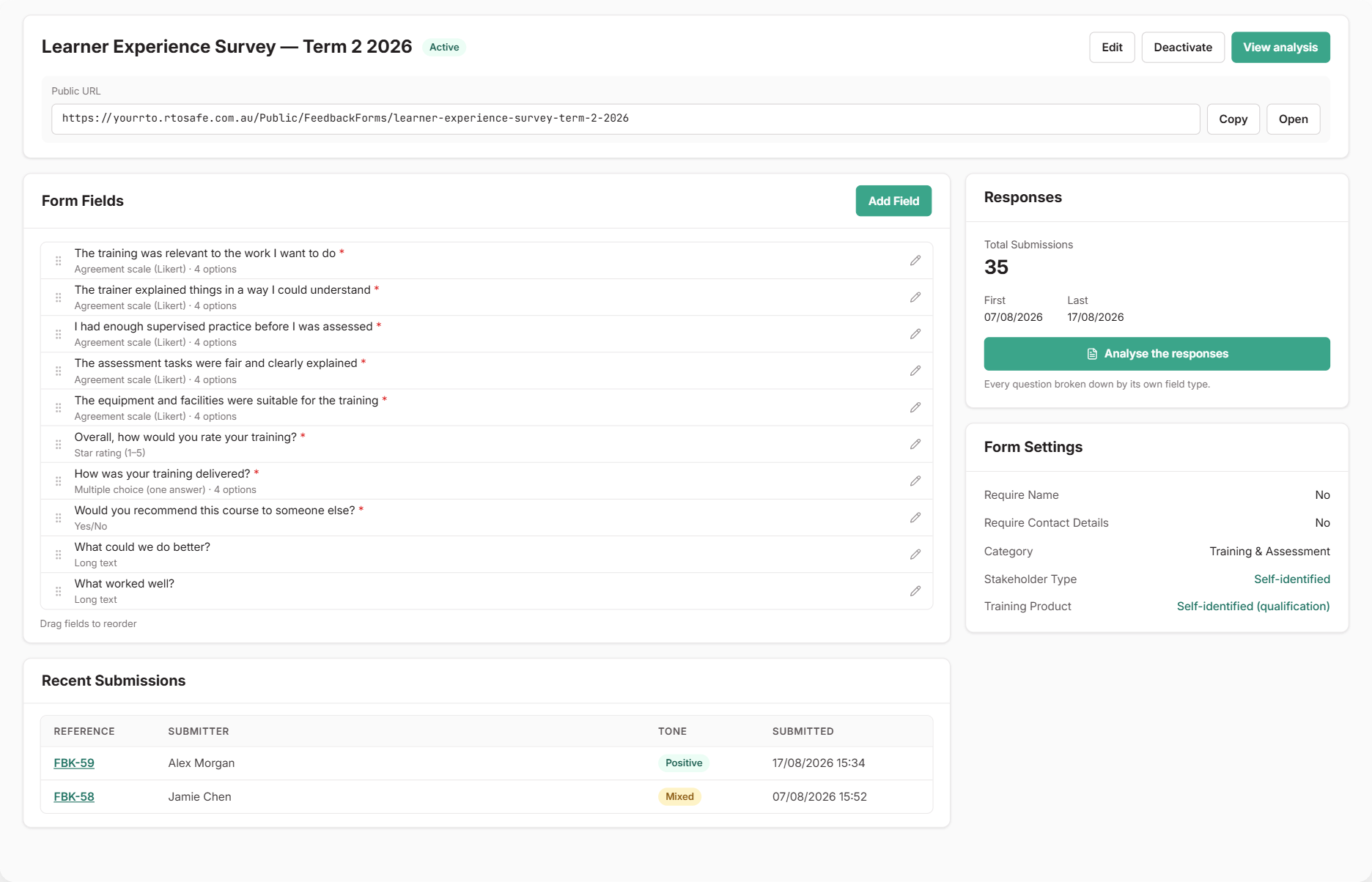1372x882 pixels.
Task: Click the last submission date 17/08/2026
Action: [1095, 317]
